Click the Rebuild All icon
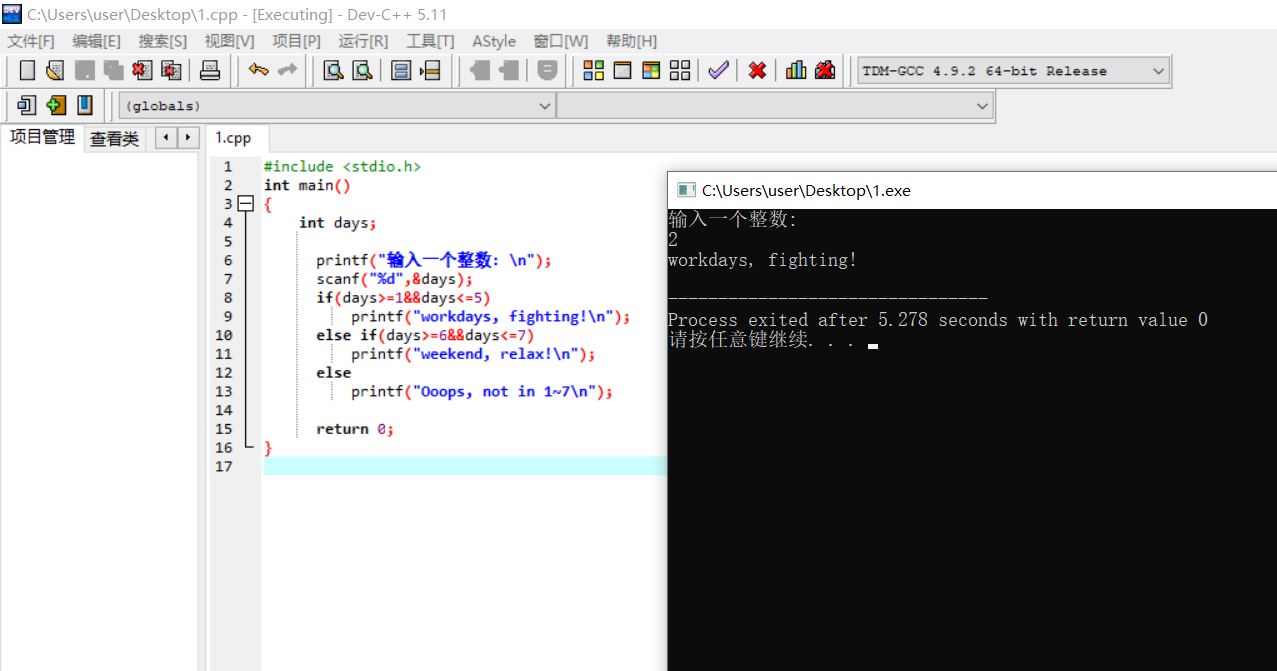Image resolution: width=1277 pixels, height=671 pixels. [680, 71]
